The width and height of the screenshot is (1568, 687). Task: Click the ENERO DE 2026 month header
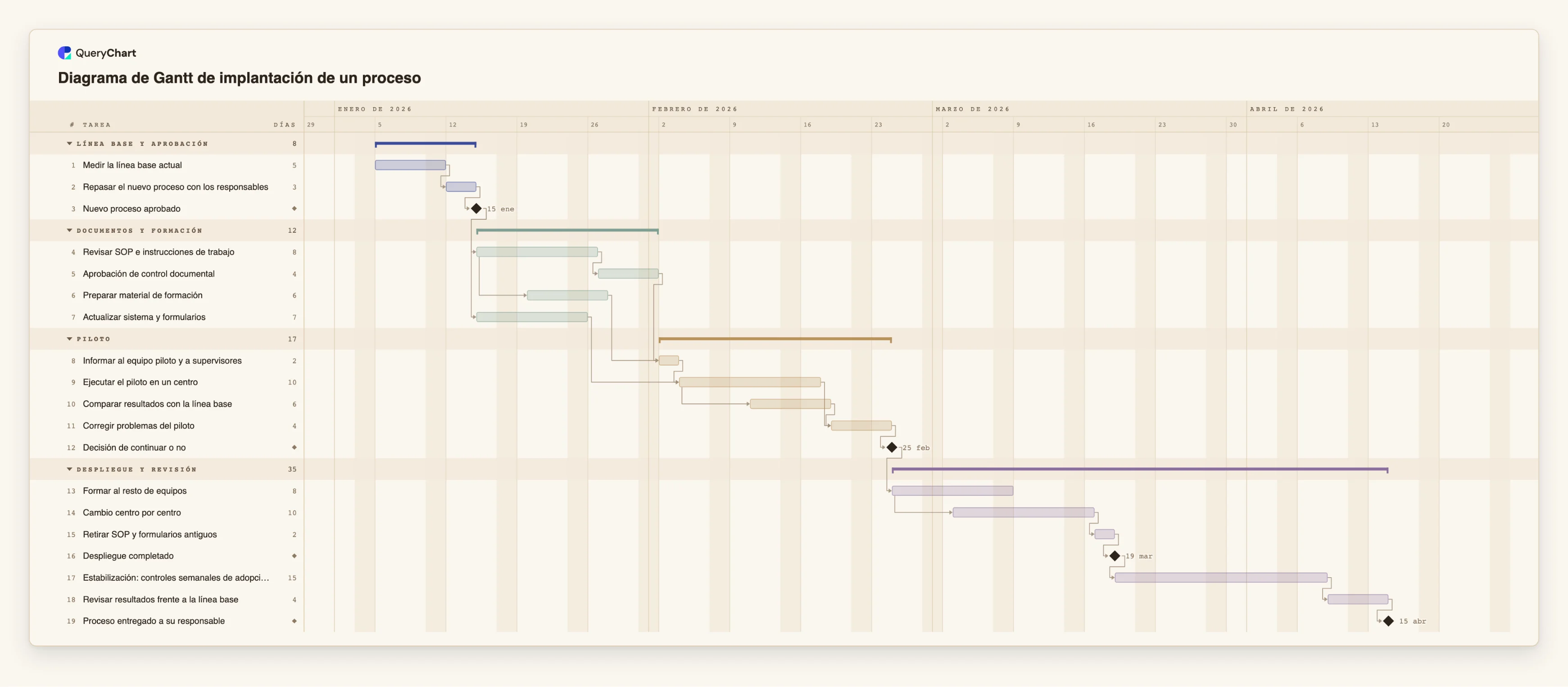pos(375,109)
